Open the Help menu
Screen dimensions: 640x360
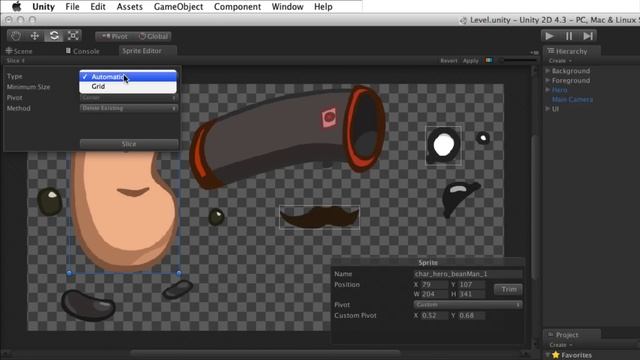323,7
